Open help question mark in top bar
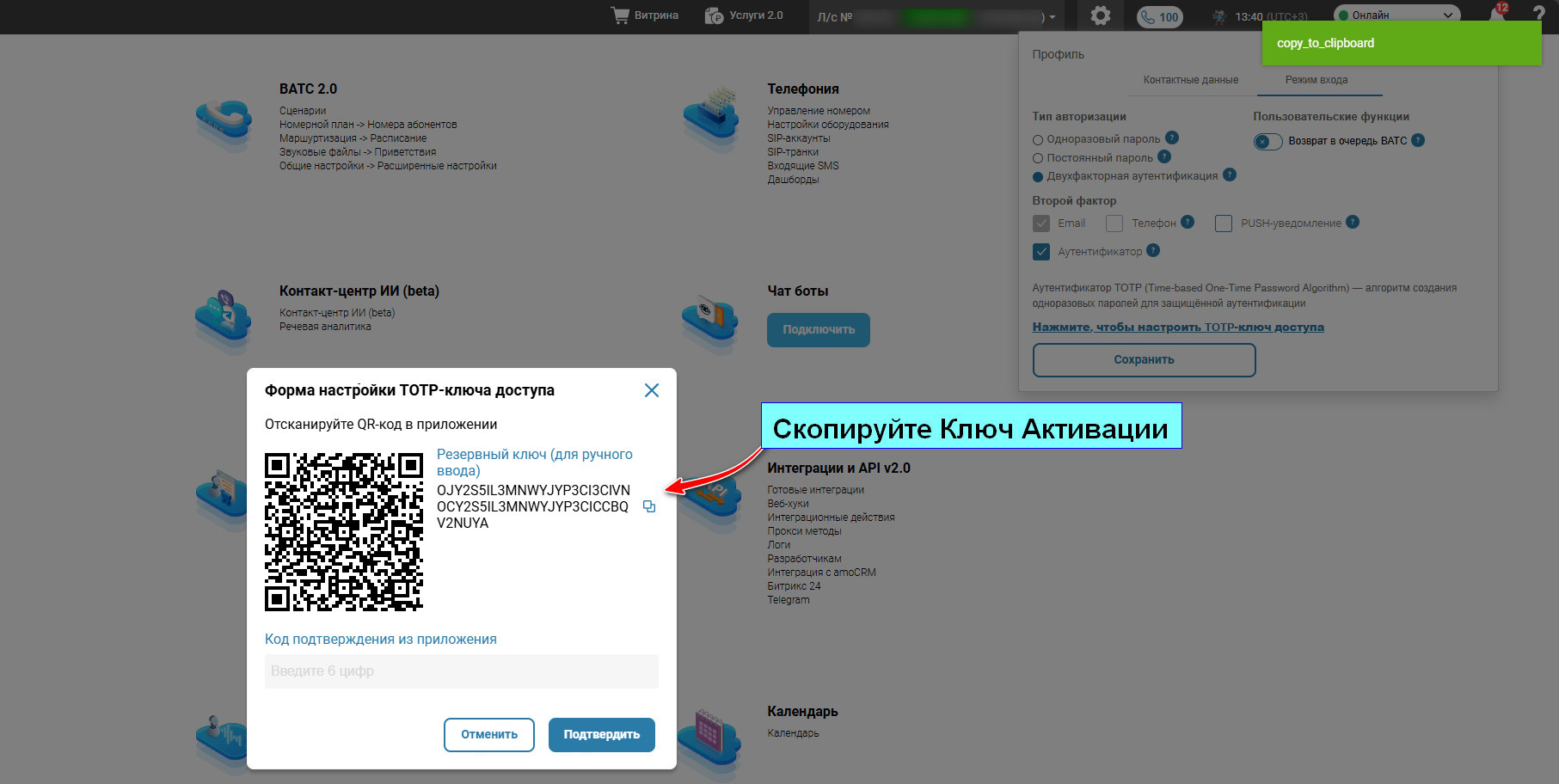Screen dimensions: 1559x784 [1539, 13]
